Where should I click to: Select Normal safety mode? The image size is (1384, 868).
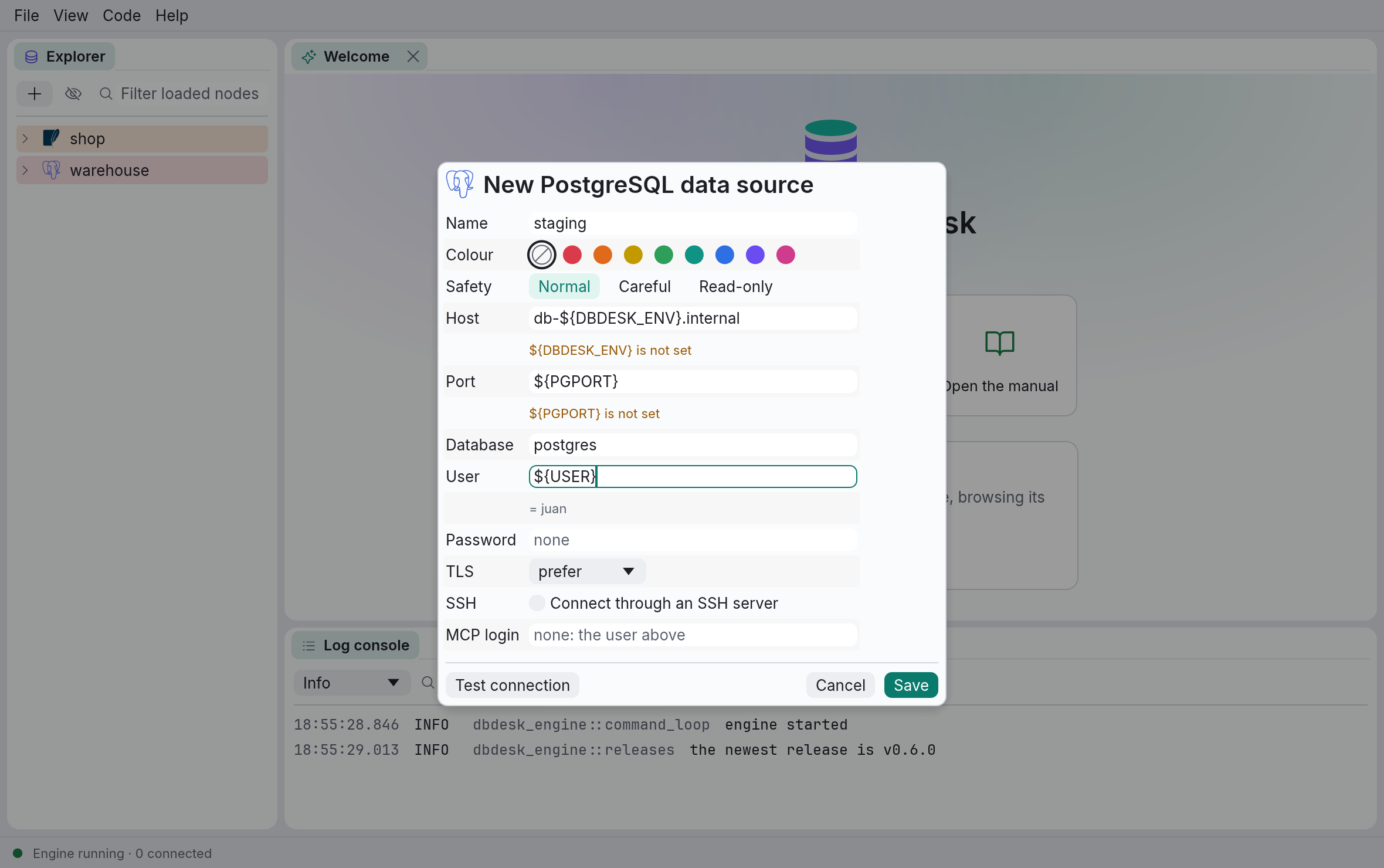coord(564,286)
